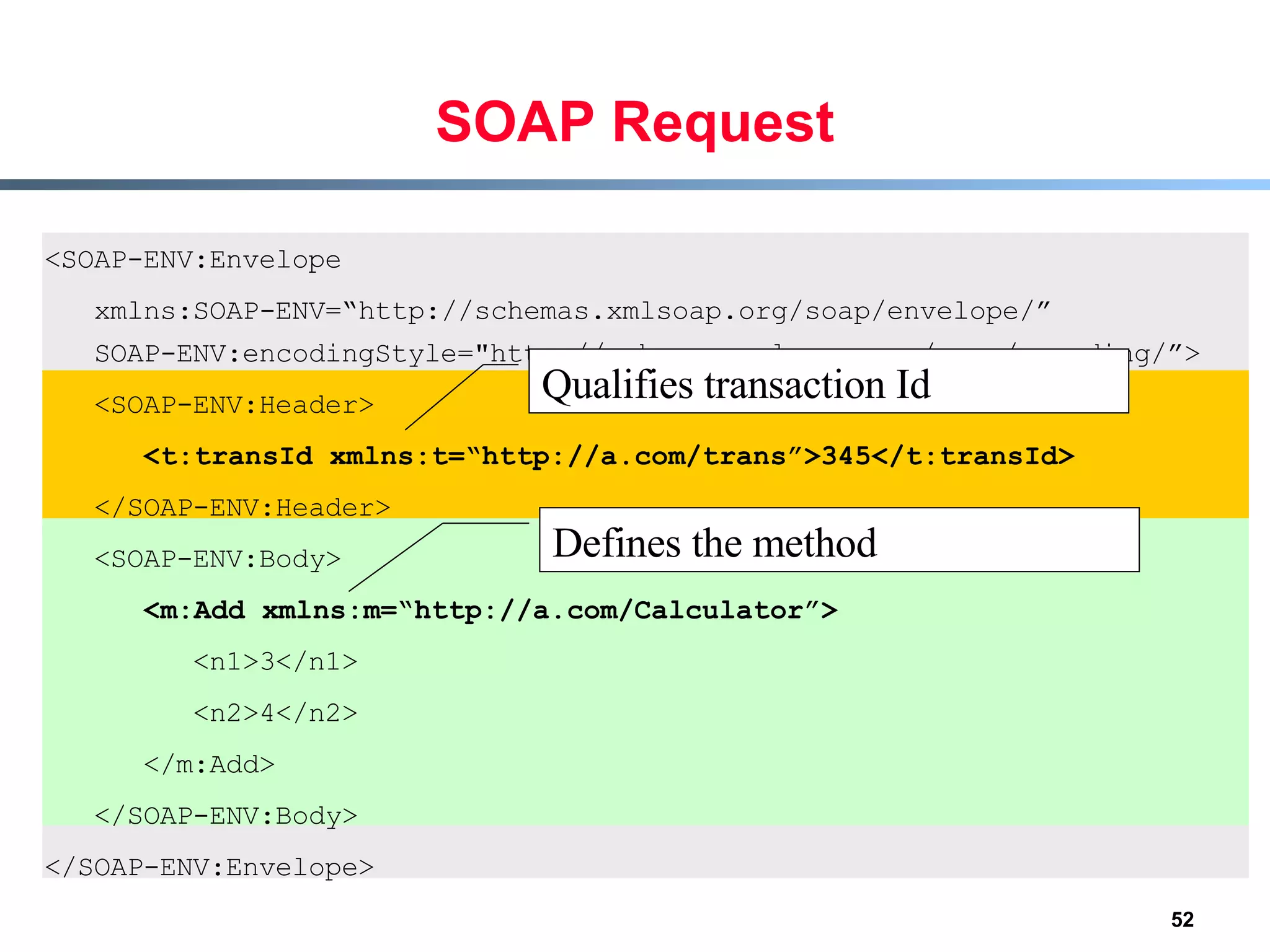Click the closing m:Add tag

point(209,765)
